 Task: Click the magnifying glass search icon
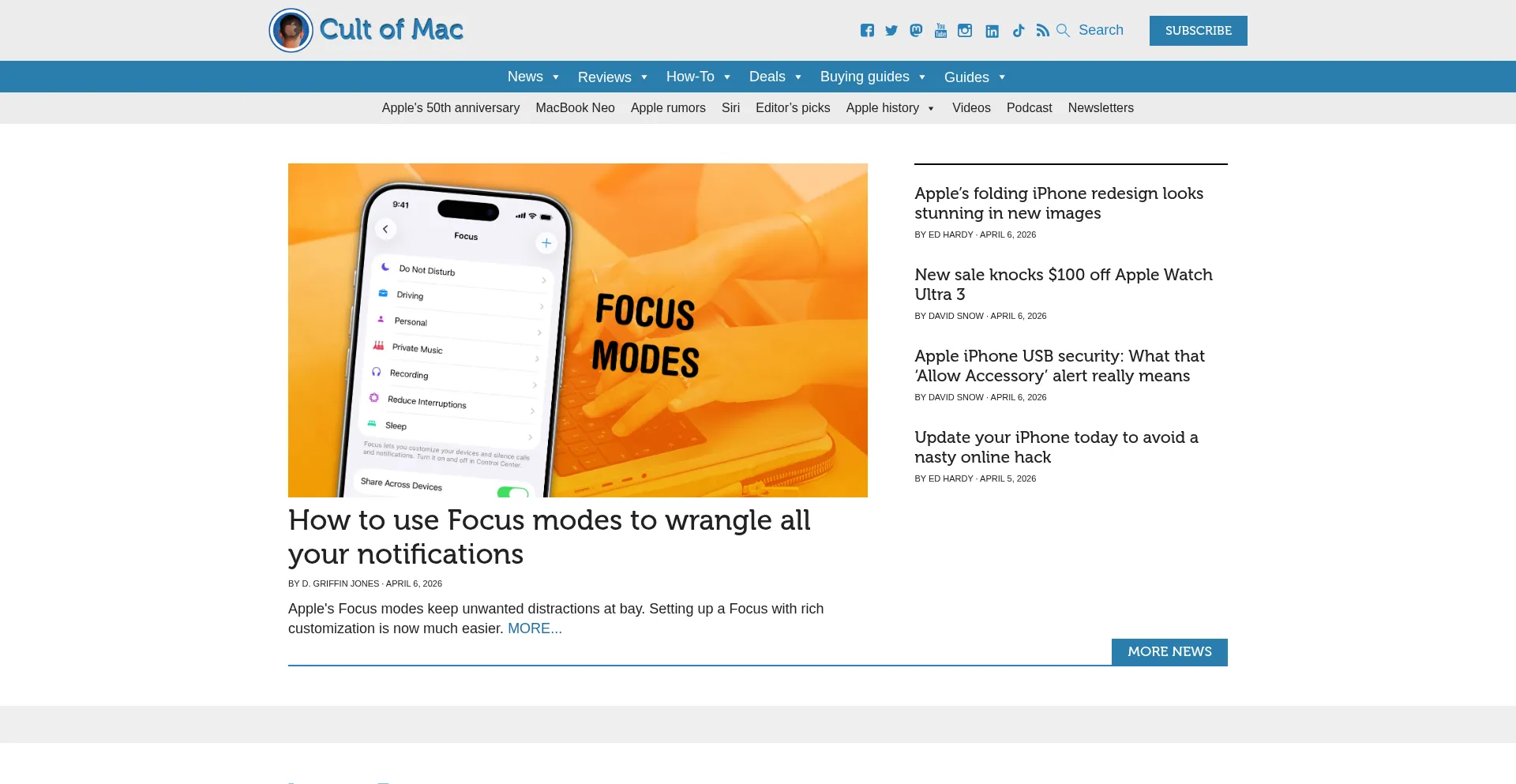(1064, 31)
